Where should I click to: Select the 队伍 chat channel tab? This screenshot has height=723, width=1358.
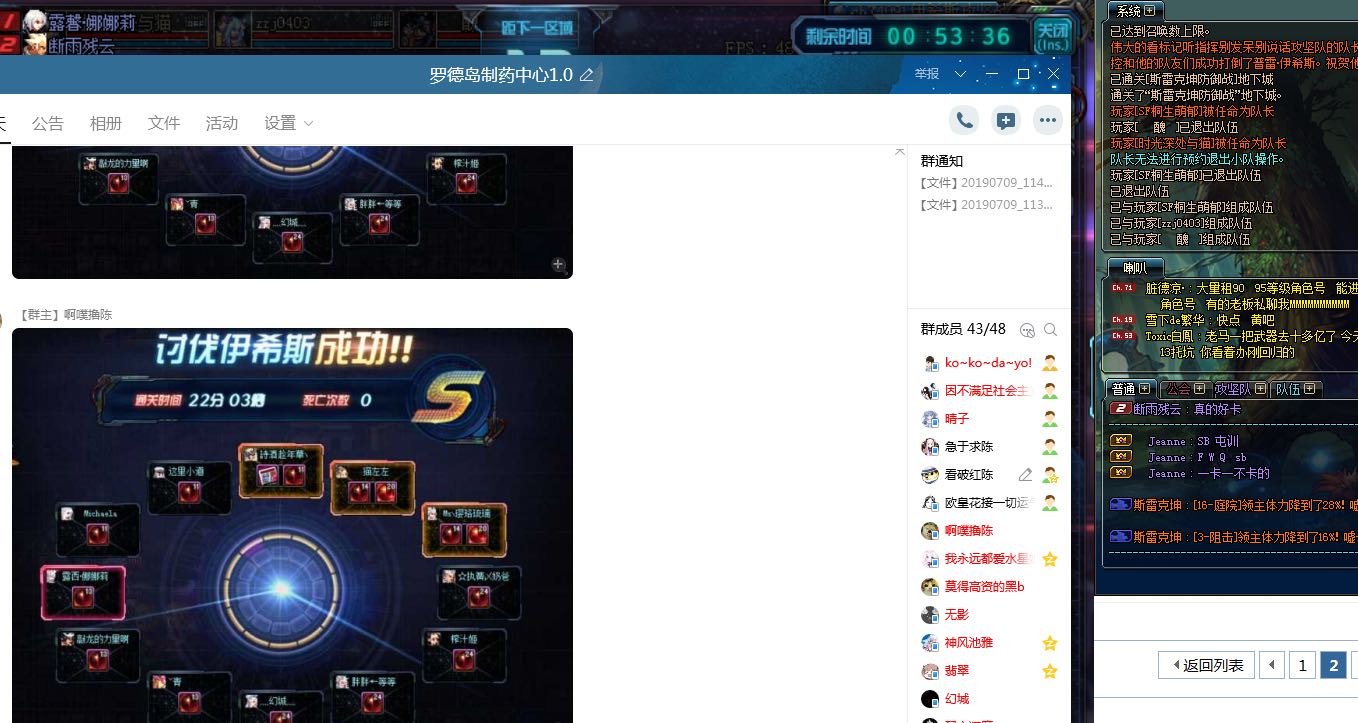[1288, 389]
